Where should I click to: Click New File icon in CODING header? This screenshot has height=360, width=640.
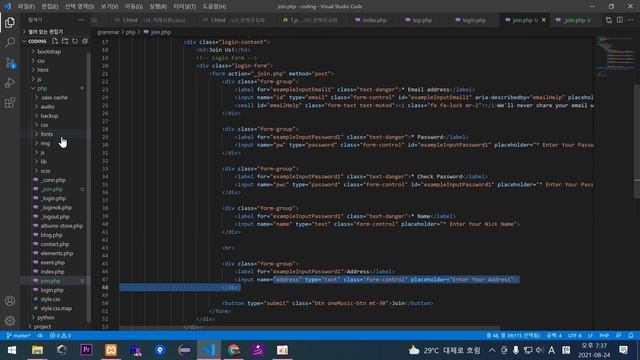point(55,41)
